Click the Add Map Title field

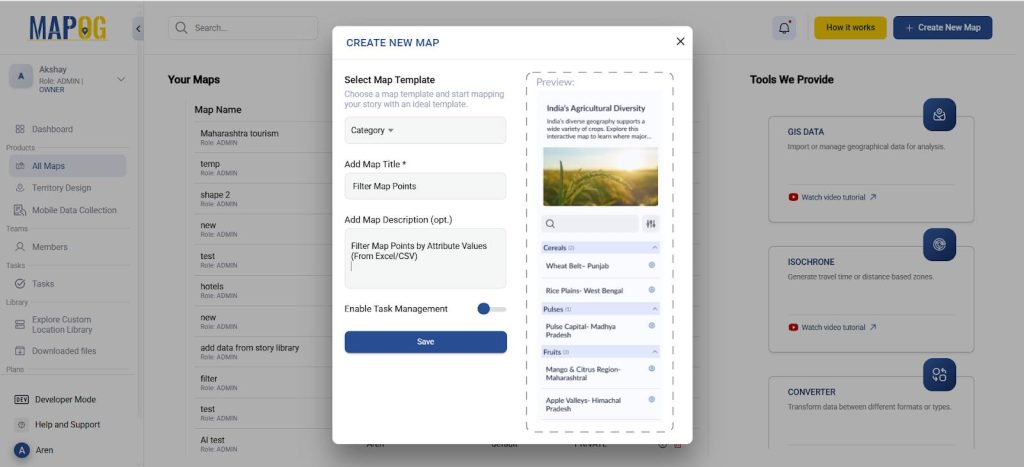(425, 186)
